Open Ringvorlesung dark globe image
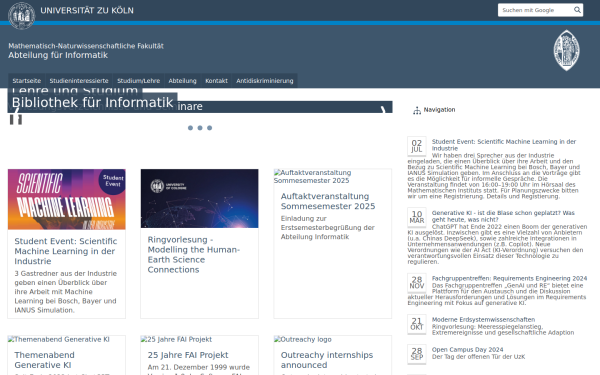Image resolution: width=600 pixels, height=375 pixels. click(x=199, y=199)
